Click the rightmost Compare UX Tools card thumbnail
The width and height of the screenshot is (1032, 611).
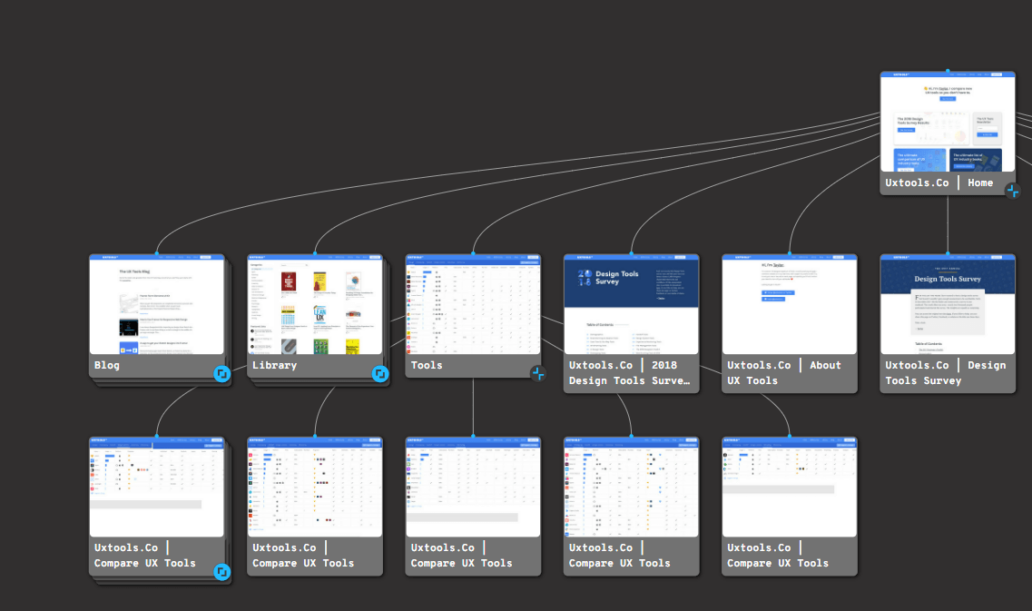pyautogui.click(x=789, y=487)
